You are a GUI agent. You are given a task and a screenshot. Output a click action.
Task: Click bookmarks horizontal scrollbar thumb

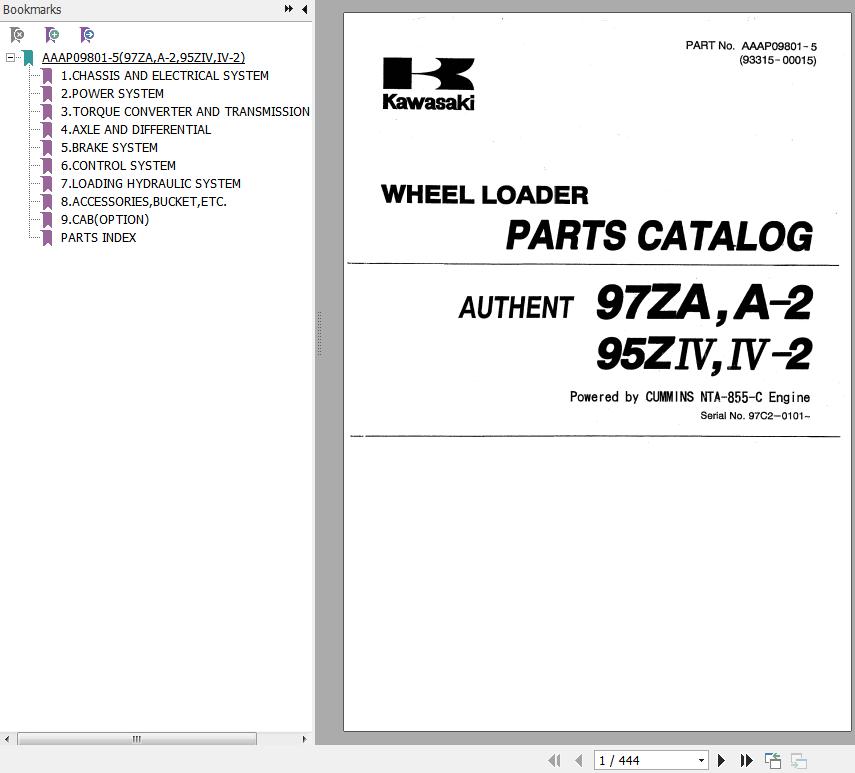(137, 739)
